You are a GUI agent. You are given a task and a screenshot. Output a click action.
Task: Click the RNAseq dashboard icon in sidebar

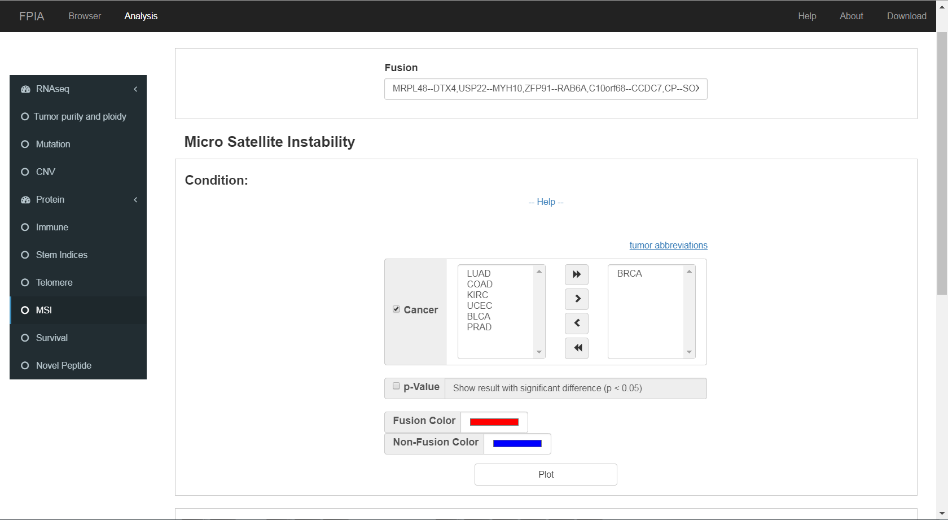[x=25, y=89]
